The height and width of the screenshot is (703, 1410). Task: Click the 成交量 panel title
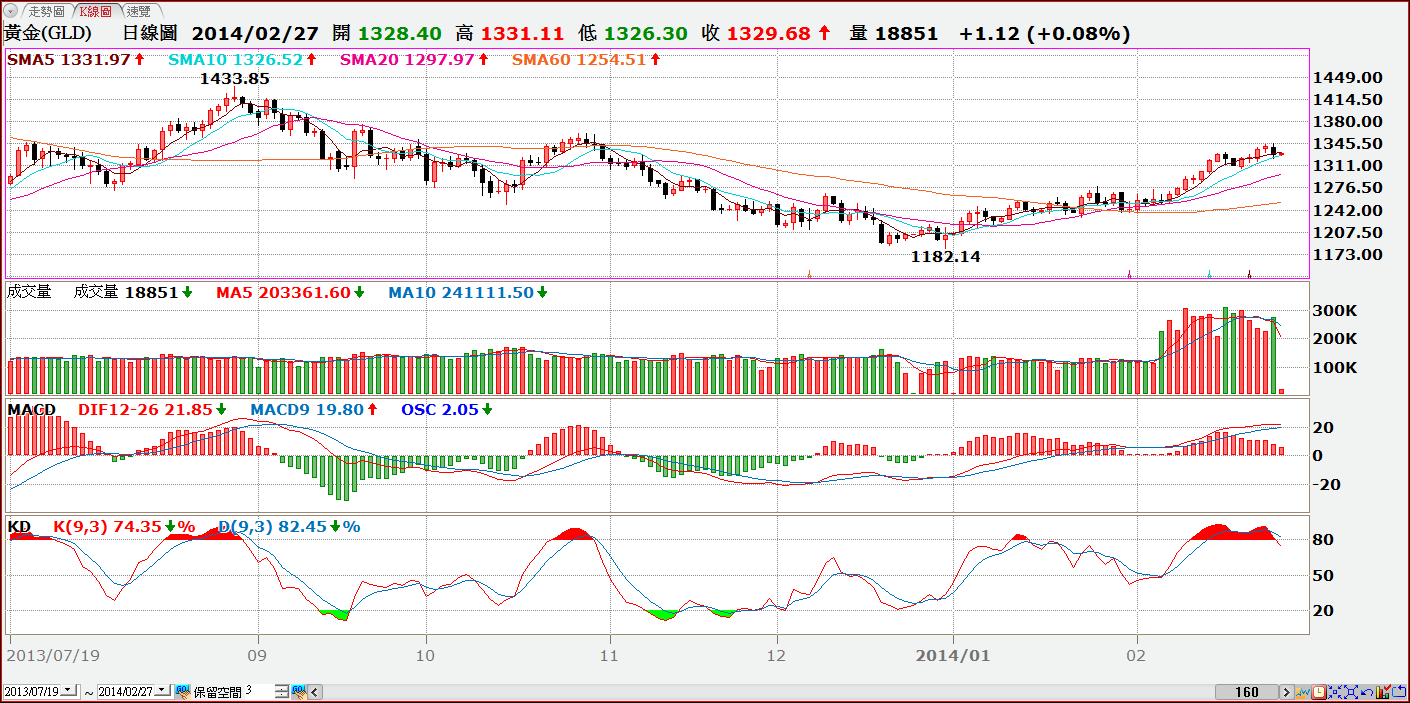point(29,292)
